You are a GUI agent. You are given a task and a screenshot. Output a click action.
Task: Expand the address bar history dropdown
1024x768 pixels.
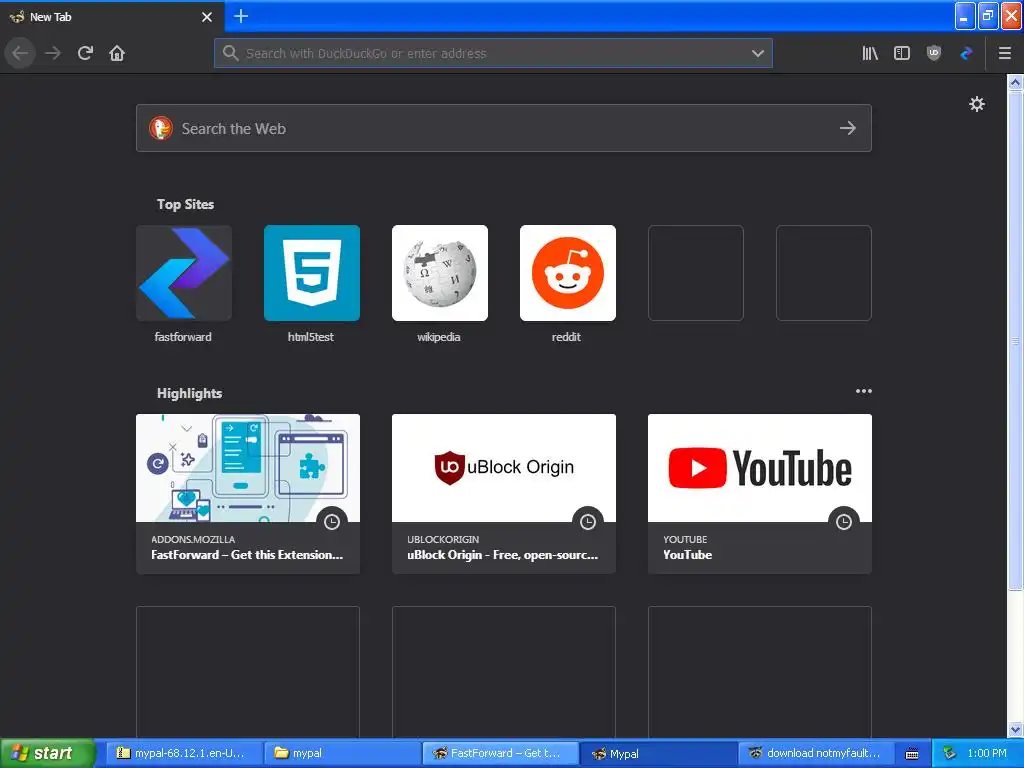pyautogui.click(x=758, y=53)
